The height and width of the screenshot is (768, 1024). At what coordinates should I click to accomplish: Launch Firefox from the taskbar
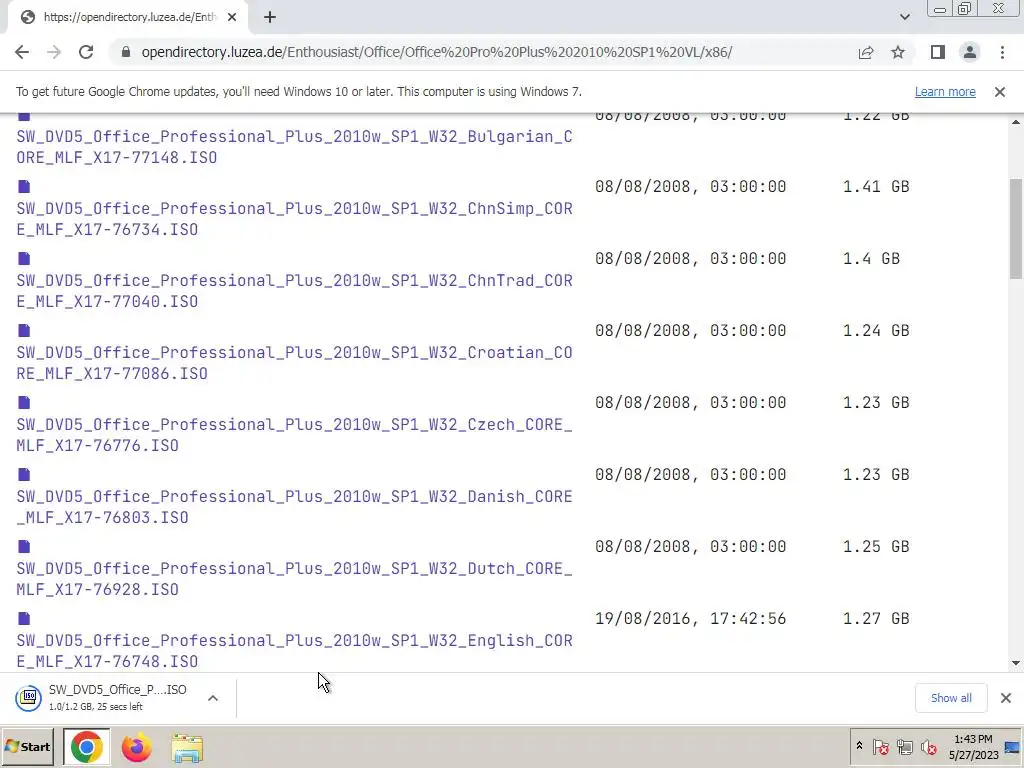(x=136, y=747)
